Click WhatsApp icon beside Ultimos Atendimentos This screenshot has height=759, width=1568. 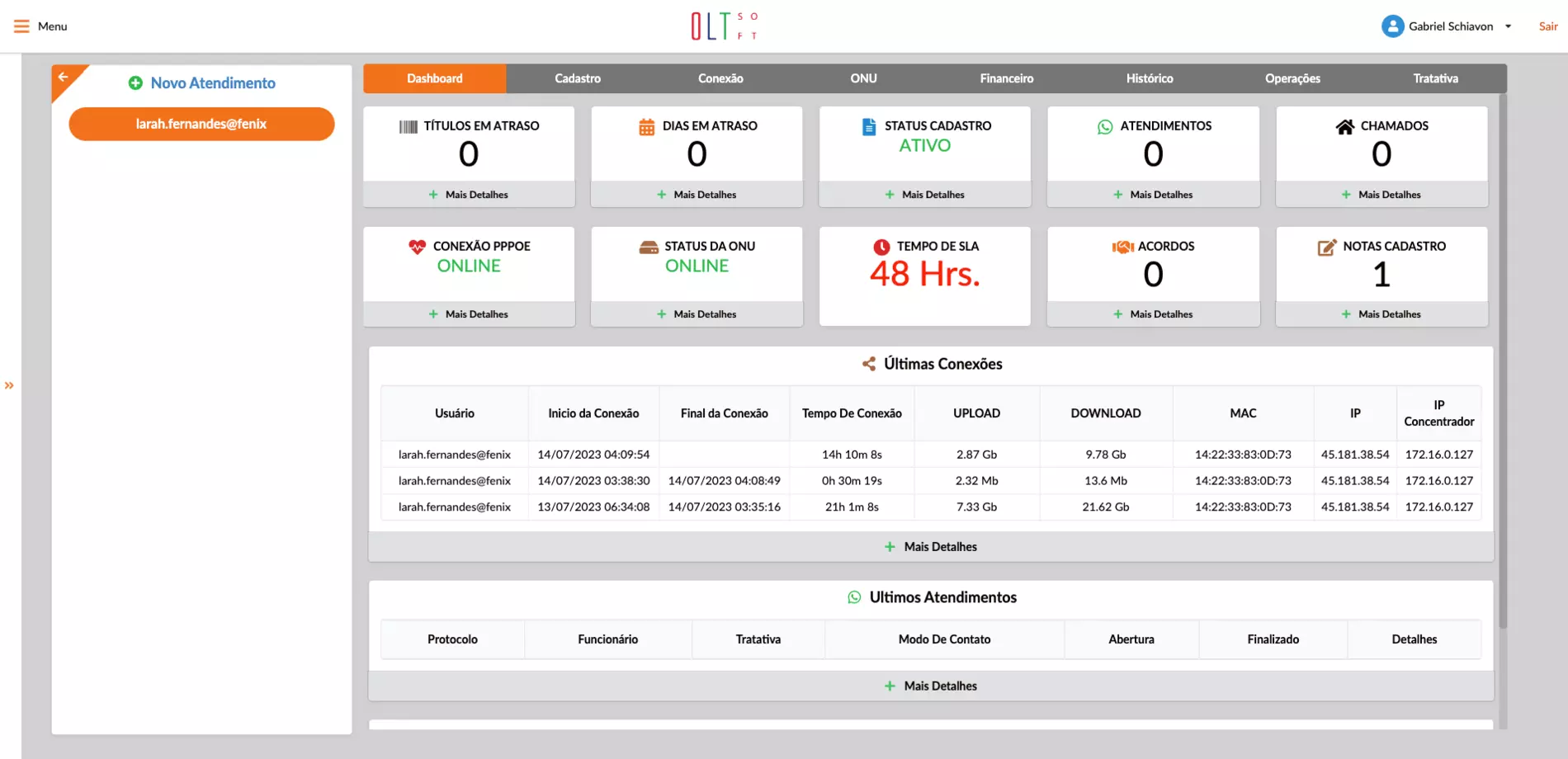click(854, 597)
